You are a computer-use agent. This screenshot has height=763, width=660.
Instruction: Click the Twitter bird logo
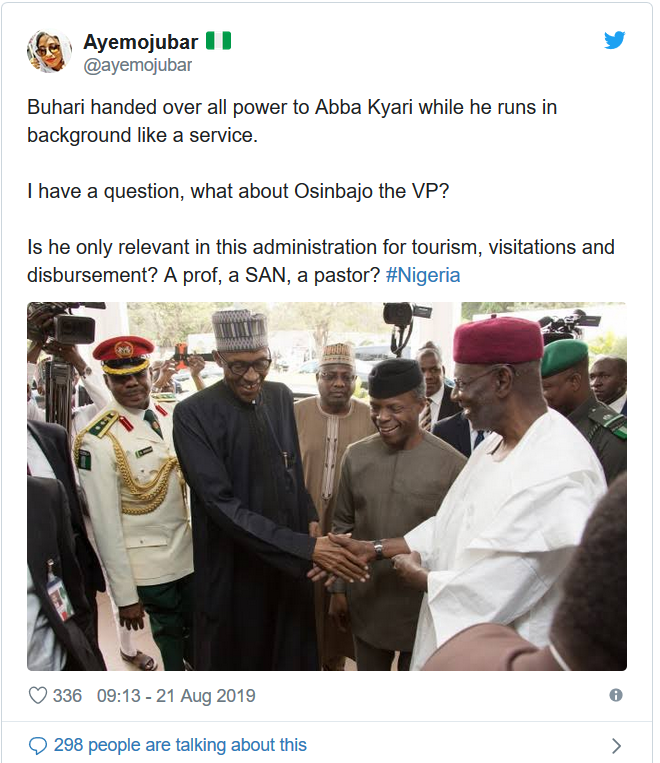coord(614,41)
